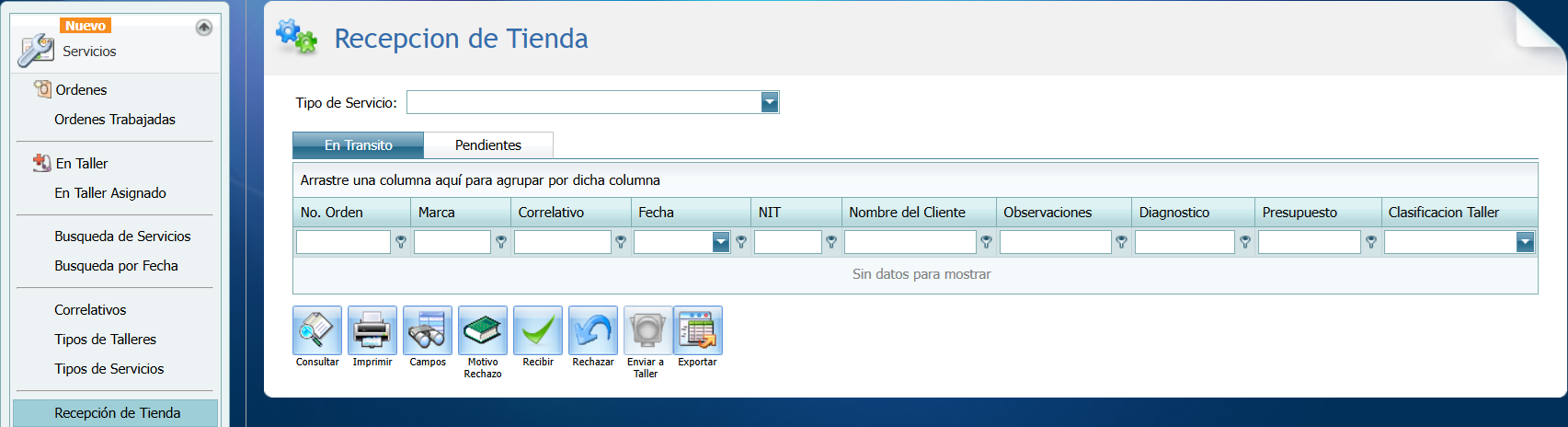This screenshot has width=1568, height=427.
Task: Click the Presupuesto filter input
Action: pos(1310,242)
